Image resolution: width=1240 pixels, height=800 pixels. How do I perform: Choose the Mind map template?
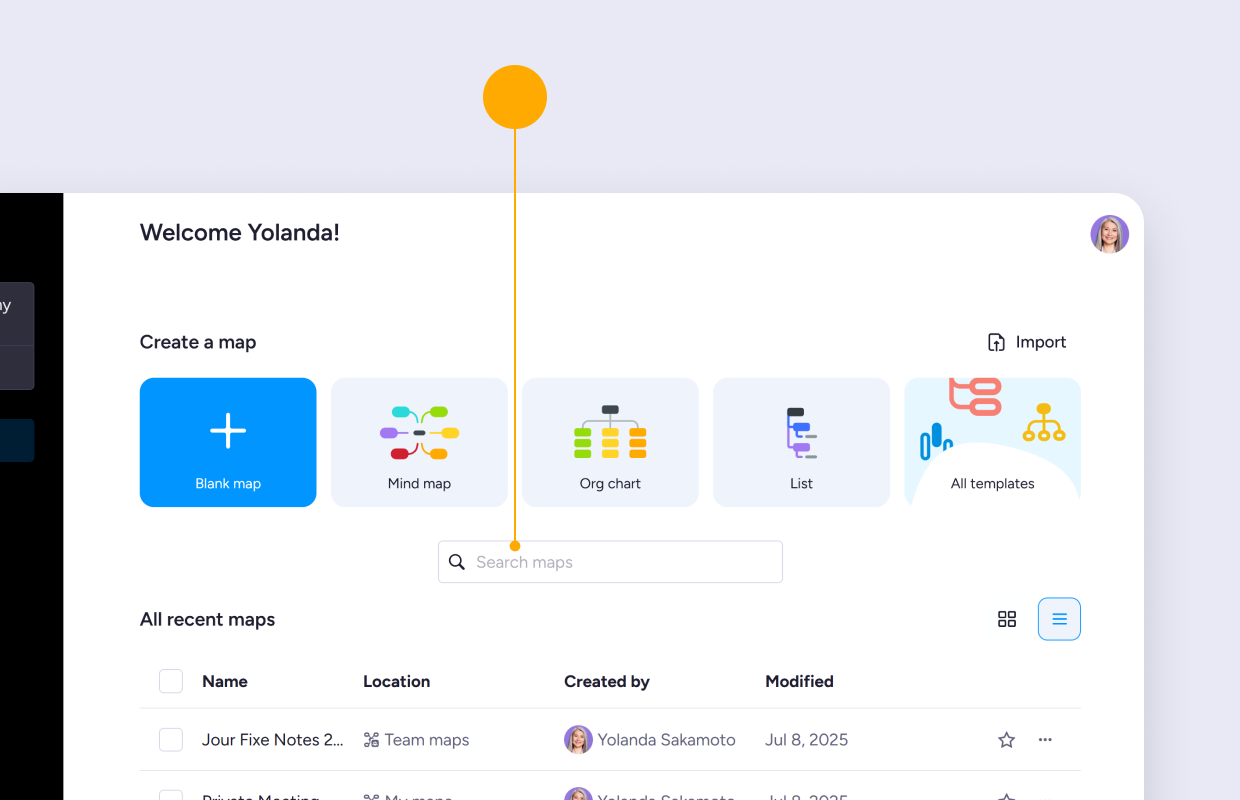pos(419,442)
